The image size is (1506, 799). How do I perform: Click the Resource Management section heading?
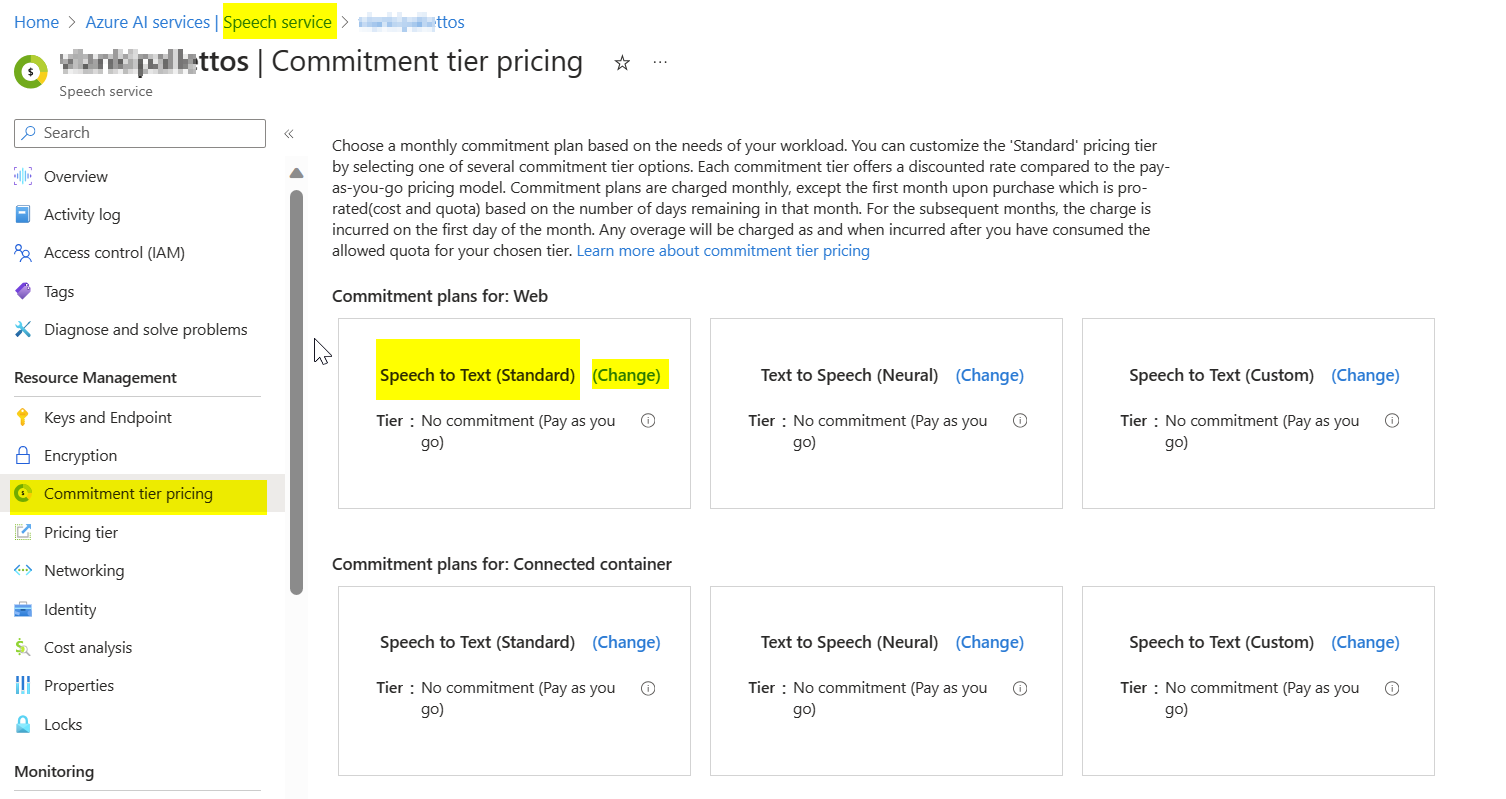(x=95, y=378)
